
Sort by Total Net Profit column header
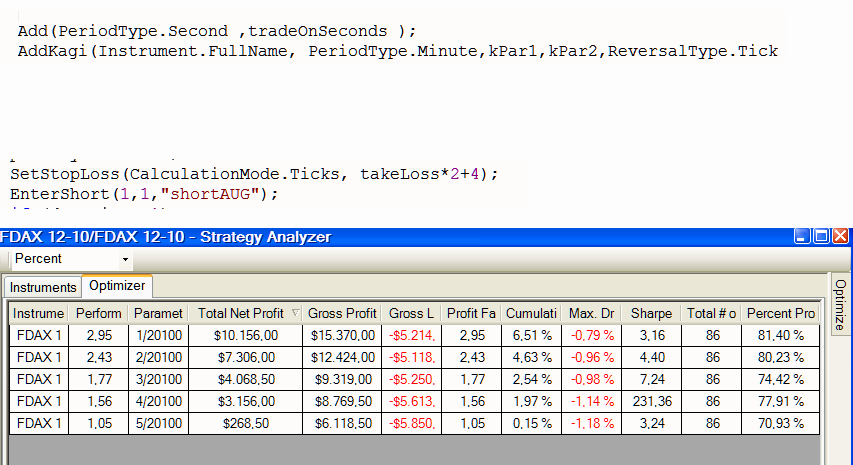coord(240,313)
